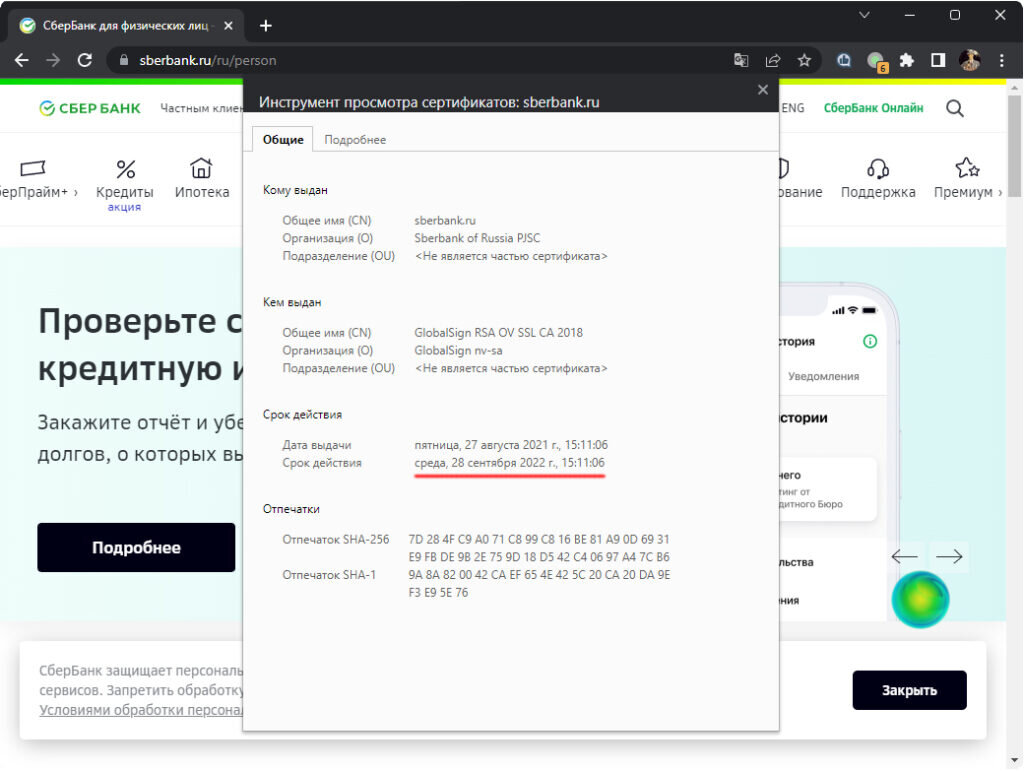Select the Кредиты percent icon
The width and height of the screenshot is (1024, 771).
(124, 167)
